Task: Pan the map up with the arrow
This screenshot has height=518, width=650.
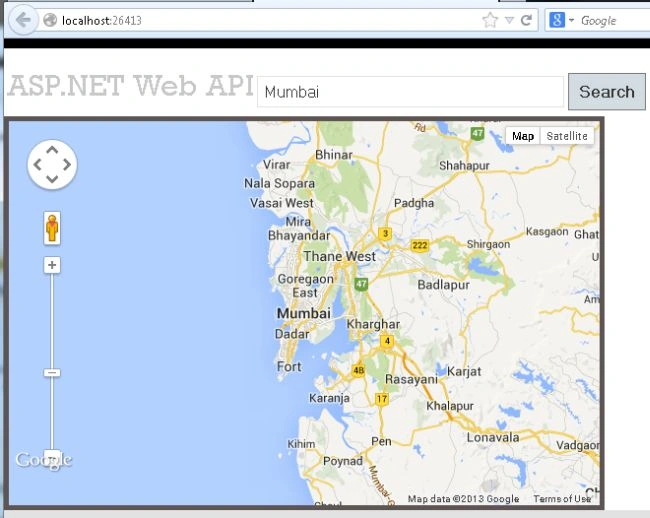Action: 52,150
